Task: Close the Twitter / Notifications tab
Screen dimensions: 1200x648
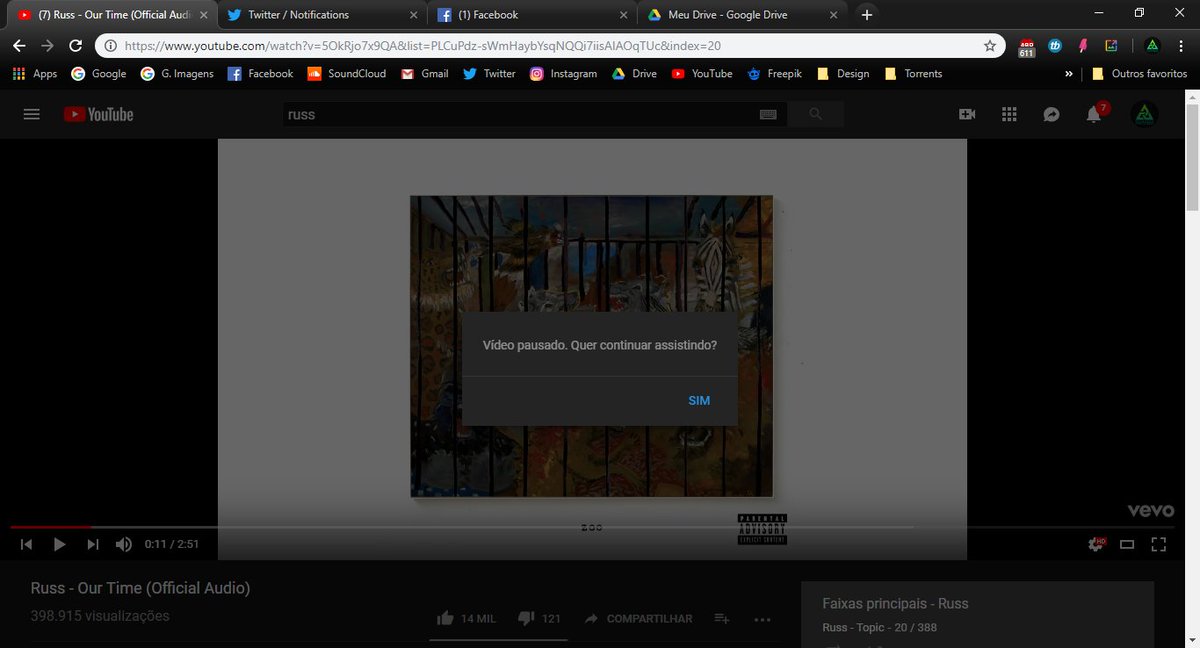Action: [x=416, y=15]
